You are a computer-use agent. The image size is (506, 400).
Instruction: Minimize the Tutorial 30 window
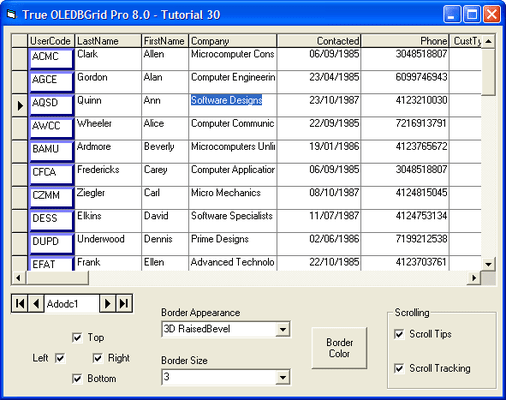coord(452,14)
